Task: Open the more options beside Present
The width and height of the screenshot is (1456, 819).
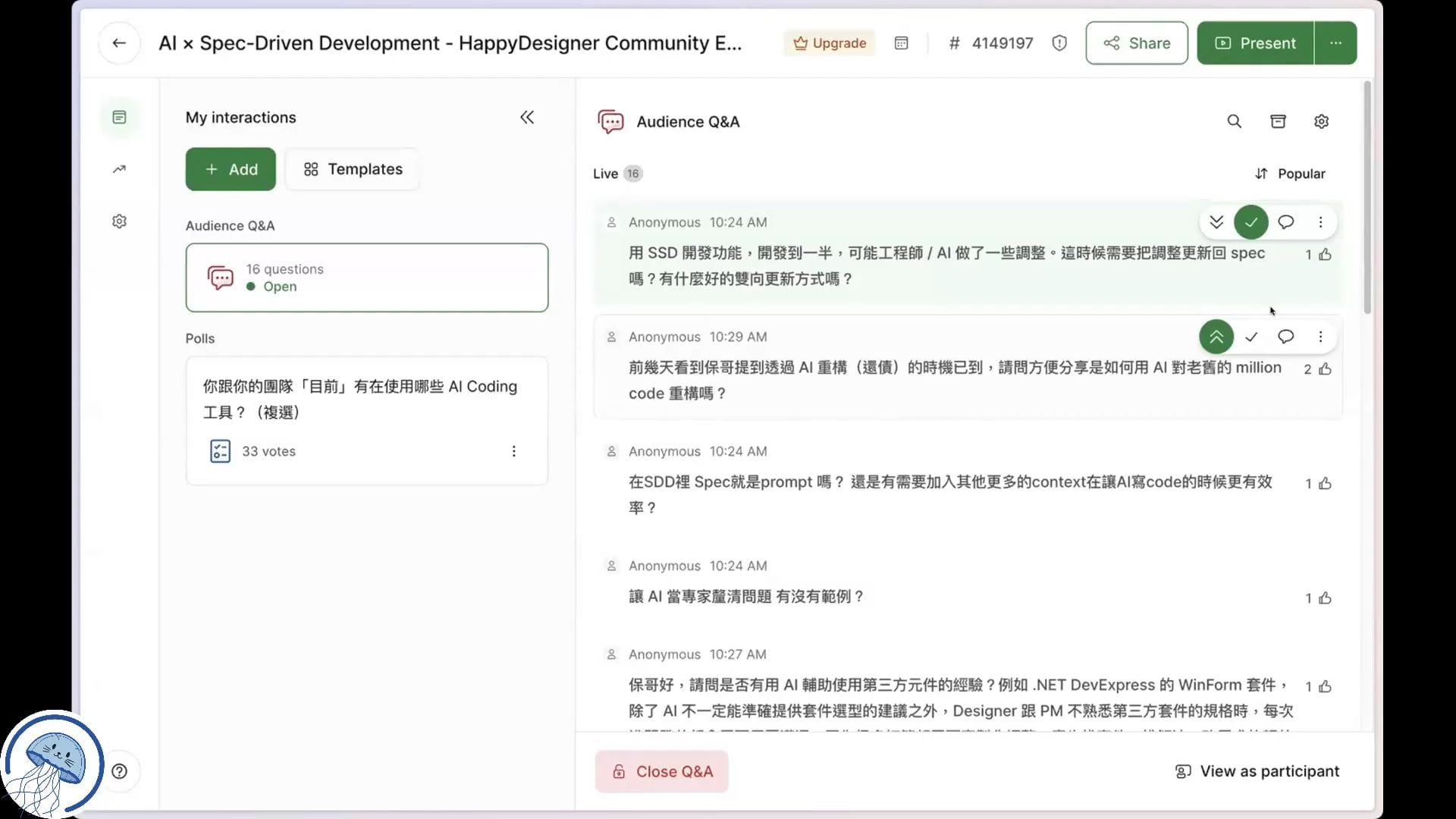Action: (1335, 43)
